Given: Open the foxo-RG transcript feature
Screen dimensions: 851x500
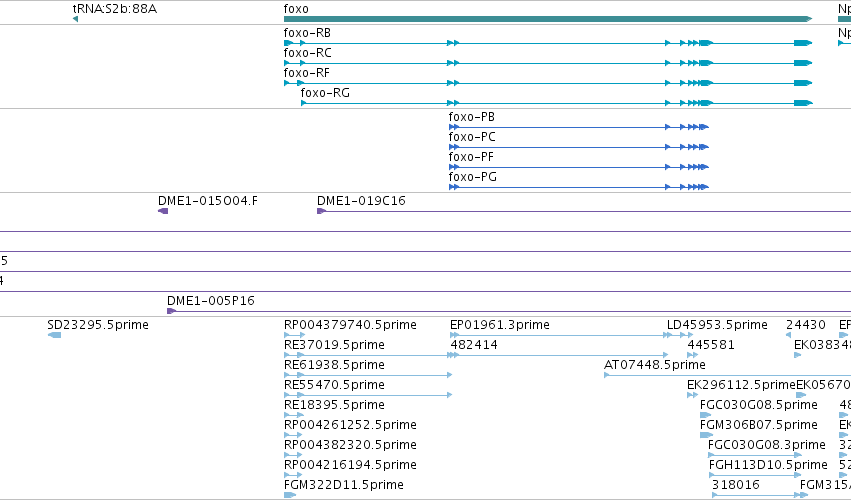Looking at the screenshot, I should [556, 103].
